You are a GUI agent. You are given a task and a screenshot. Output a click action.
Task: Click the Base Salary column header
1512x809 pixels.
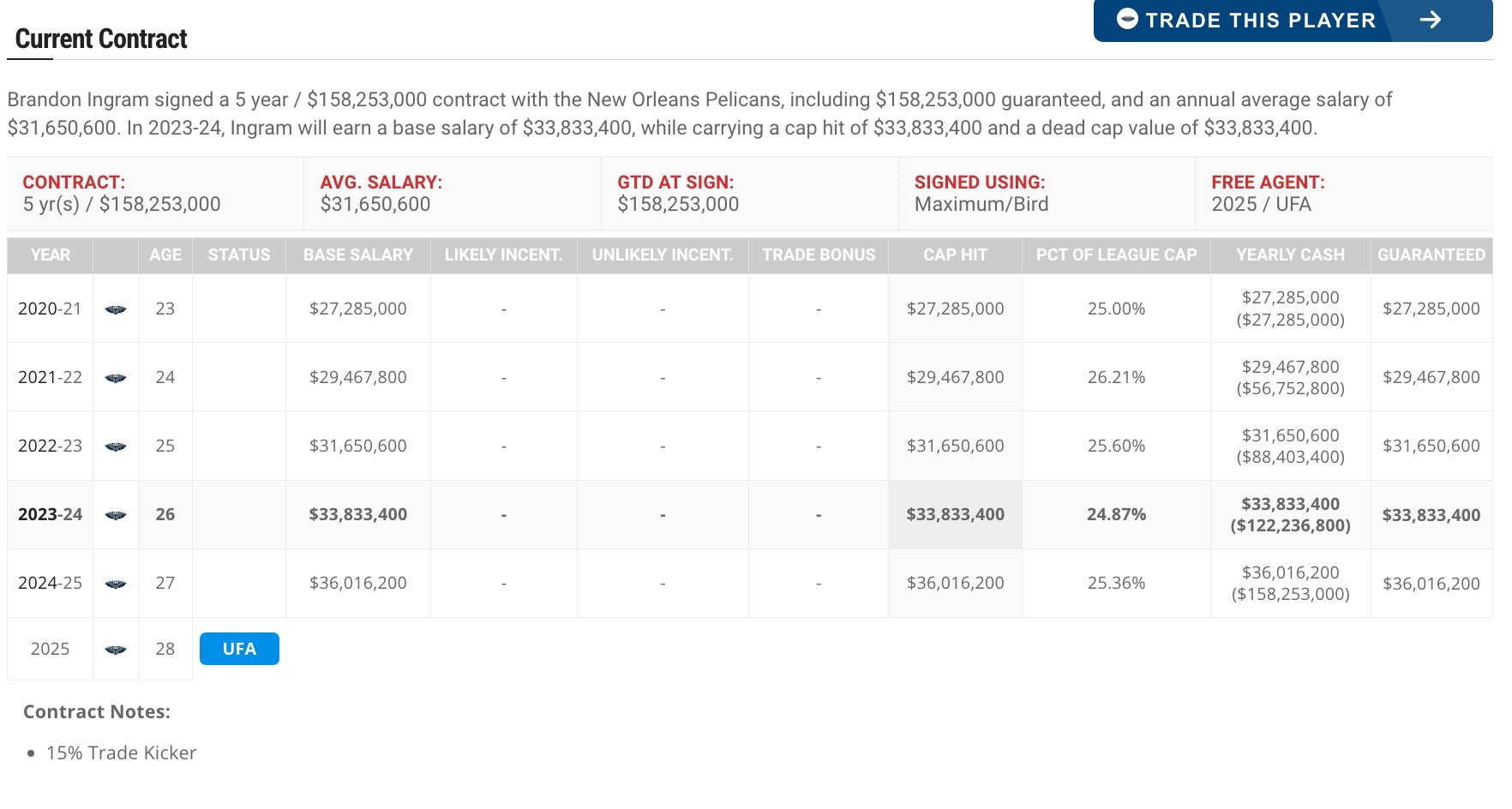click(358, 255)
